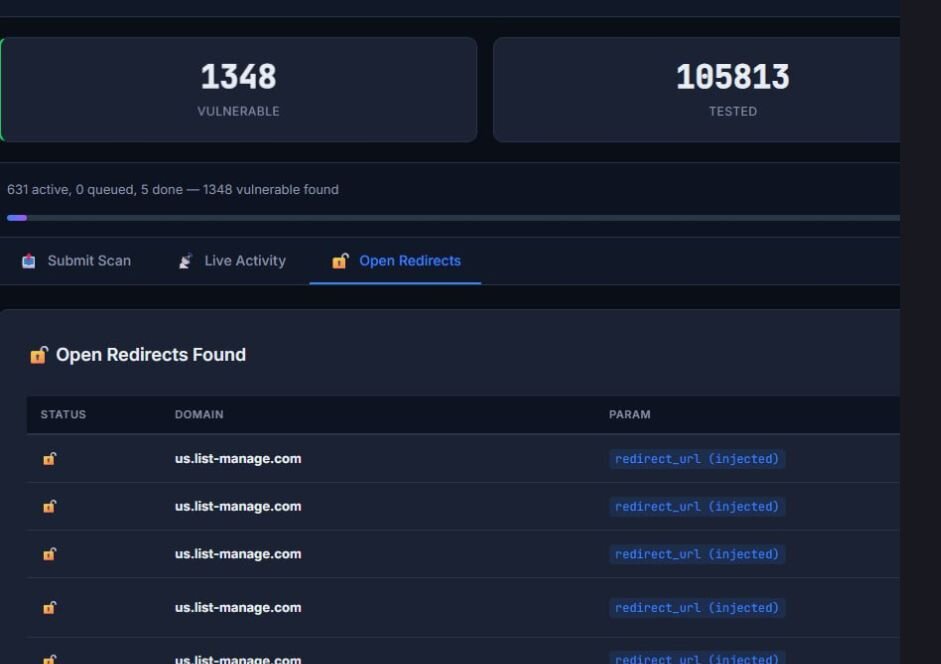This screenshot has width=941, height=664.
Task: Open the Submit Scan tab
Action: 88,261
